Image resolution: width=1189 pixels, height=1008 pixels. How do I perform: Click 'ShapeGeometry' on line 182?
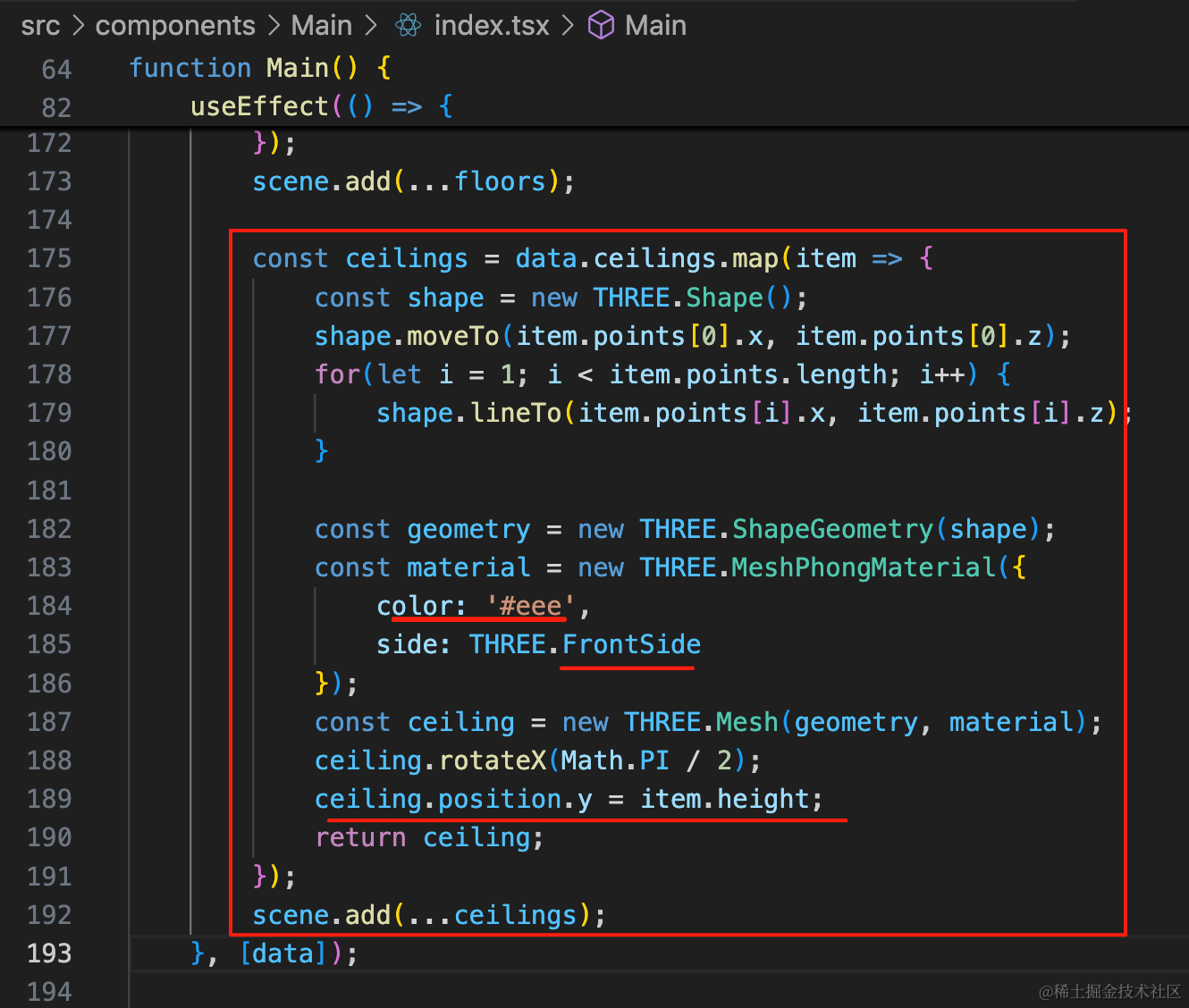[x=832, y=529]
